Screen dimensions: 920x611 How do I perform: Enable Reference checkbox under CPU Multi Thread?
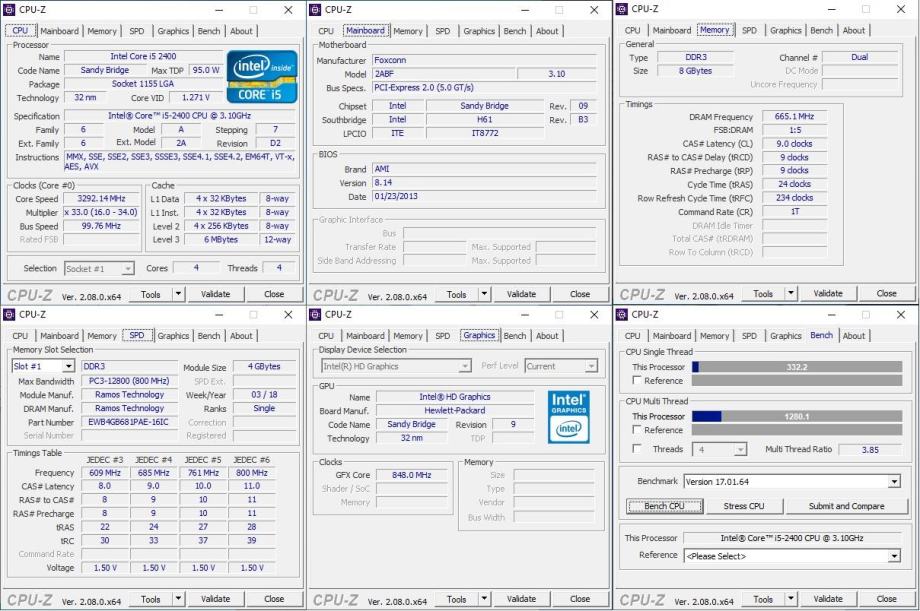click(x=636, y=430)
